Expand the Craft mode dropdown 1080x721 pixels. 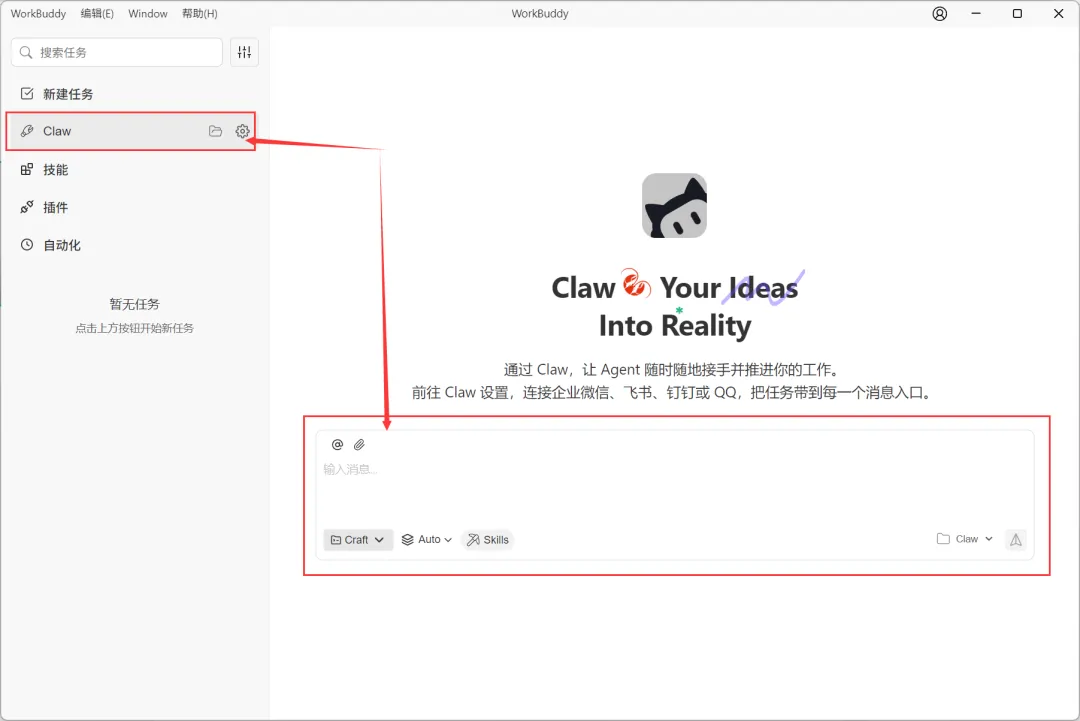coord(358,540)
